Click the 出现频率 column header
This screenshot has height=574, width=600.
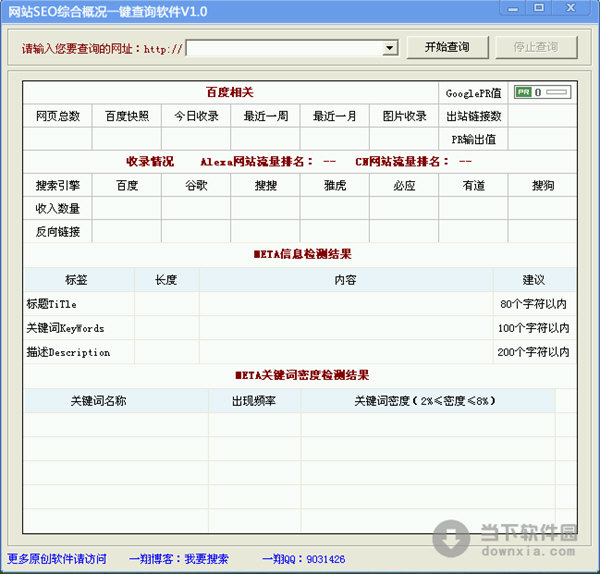tap(254, 400)
